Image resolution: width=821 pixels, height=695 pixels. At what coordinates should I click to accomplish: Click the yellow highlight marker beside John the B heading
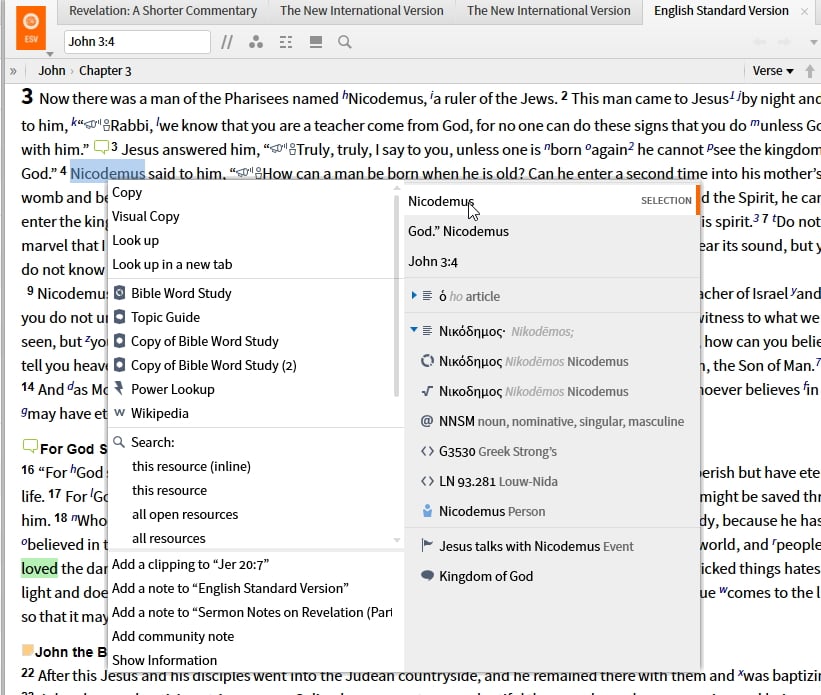[x=28, y=650]
